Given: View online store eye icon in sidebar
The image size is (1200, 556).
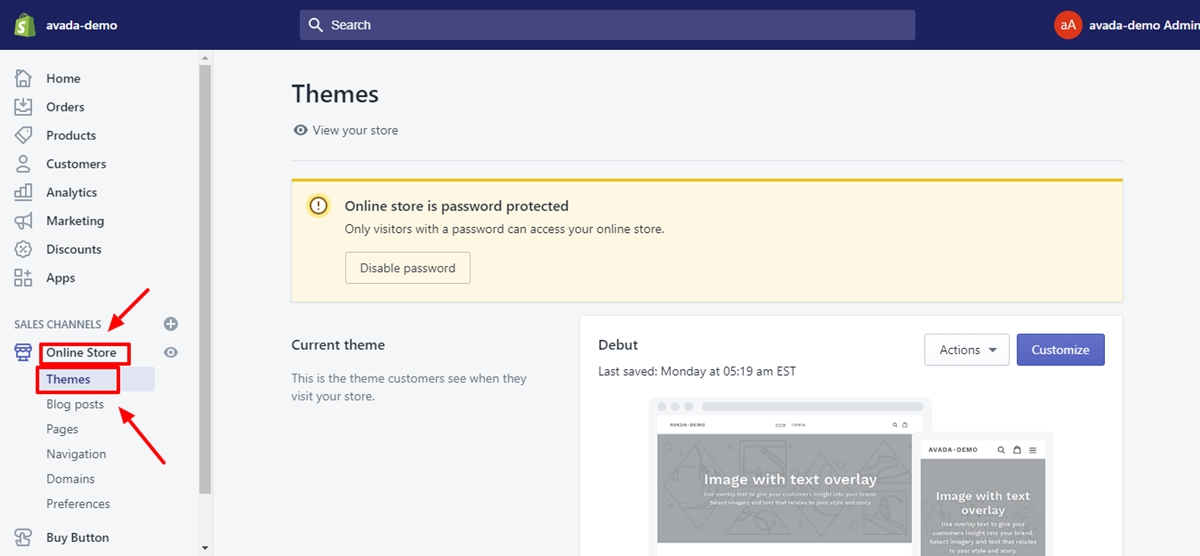Looking at the screenshot, I should click(171, 352).
